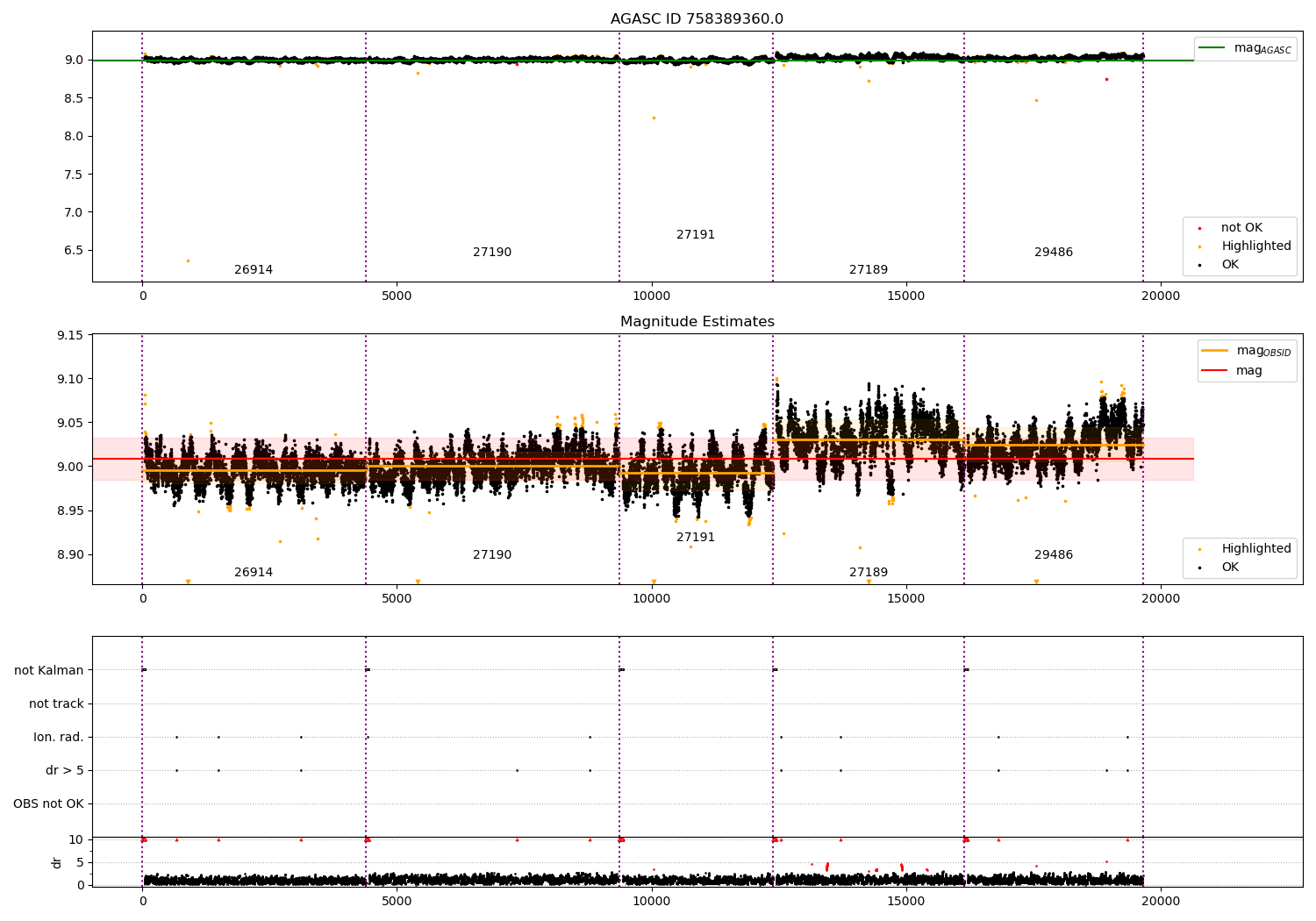Click obsid label 27191 in top plot
The width and height of the screenshot is (1316, 921).
[696, 235]
